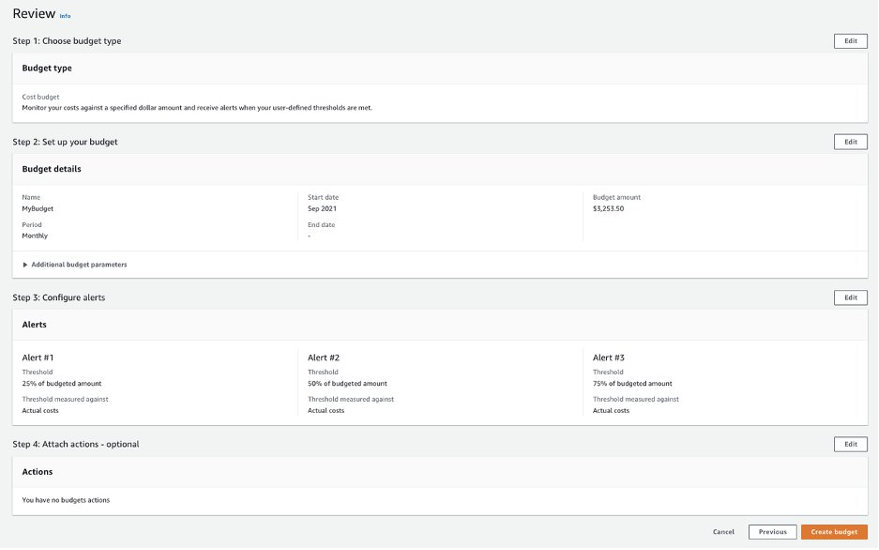Viewport: 879px width, 550px height.
Task: Edit Step 4 Attach actions
Action: [x=850, y=444]
